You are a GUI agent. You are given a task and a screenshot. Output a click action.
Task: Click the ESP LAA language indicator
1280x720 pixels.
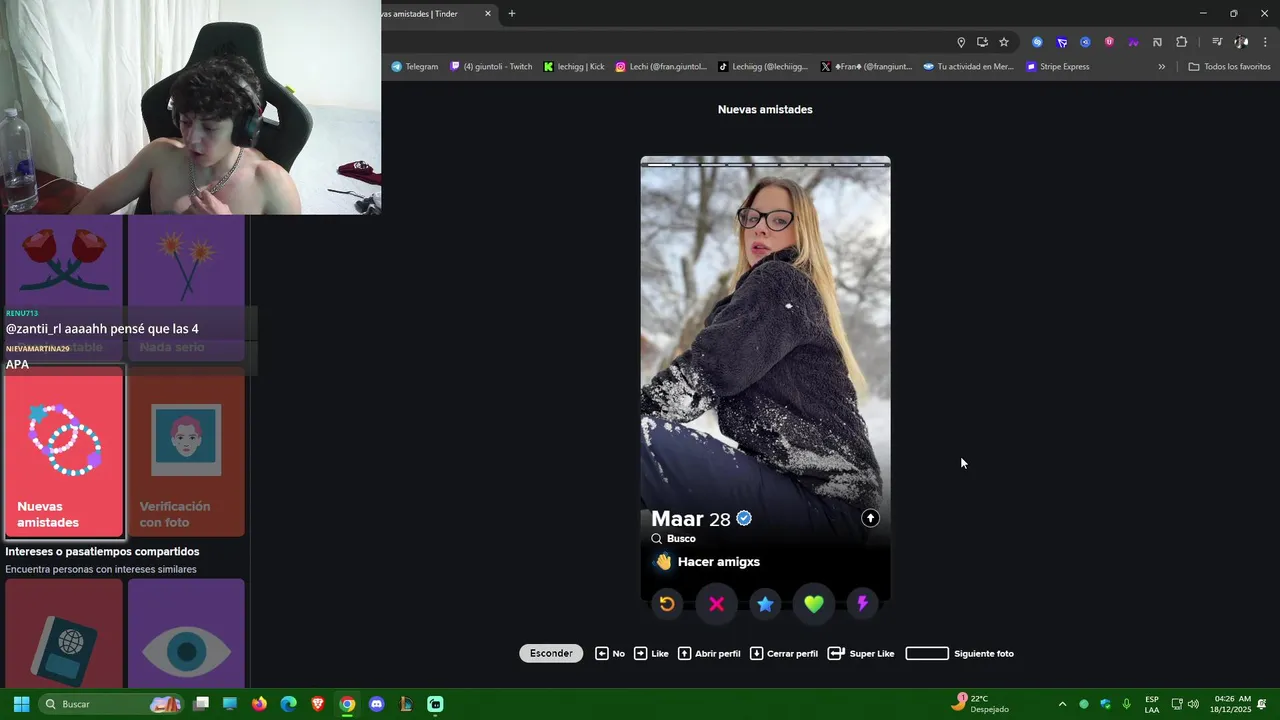click(1152, 704)
